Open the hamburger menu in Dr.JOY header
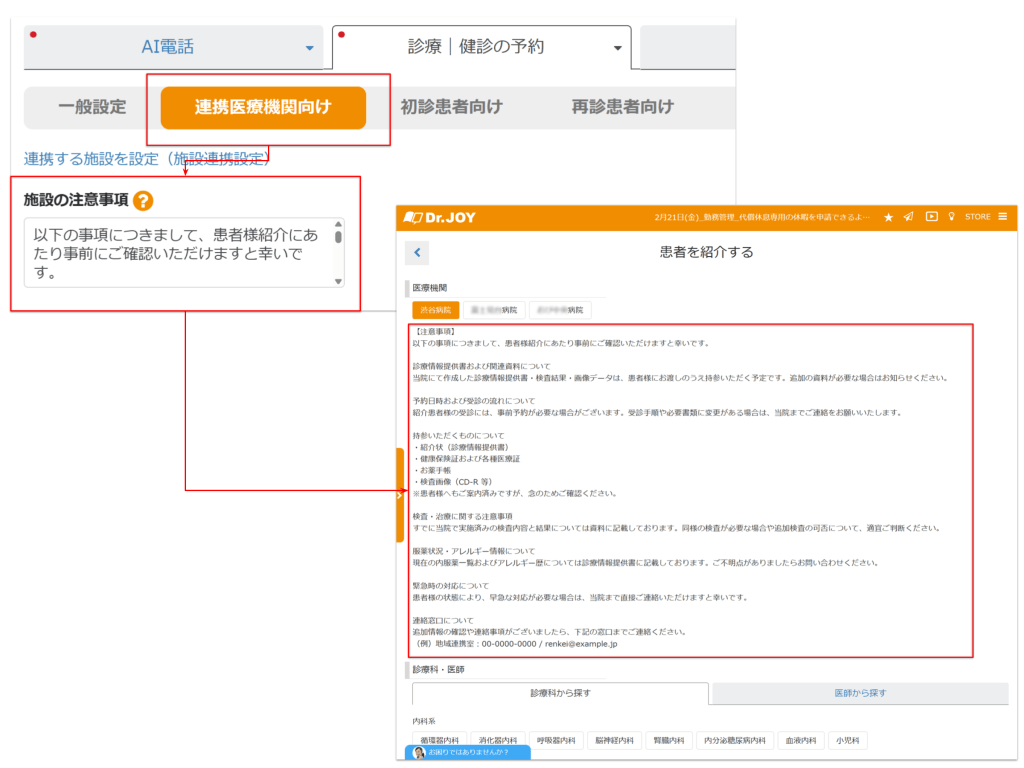1024x768 pixels. point(1002,217)
